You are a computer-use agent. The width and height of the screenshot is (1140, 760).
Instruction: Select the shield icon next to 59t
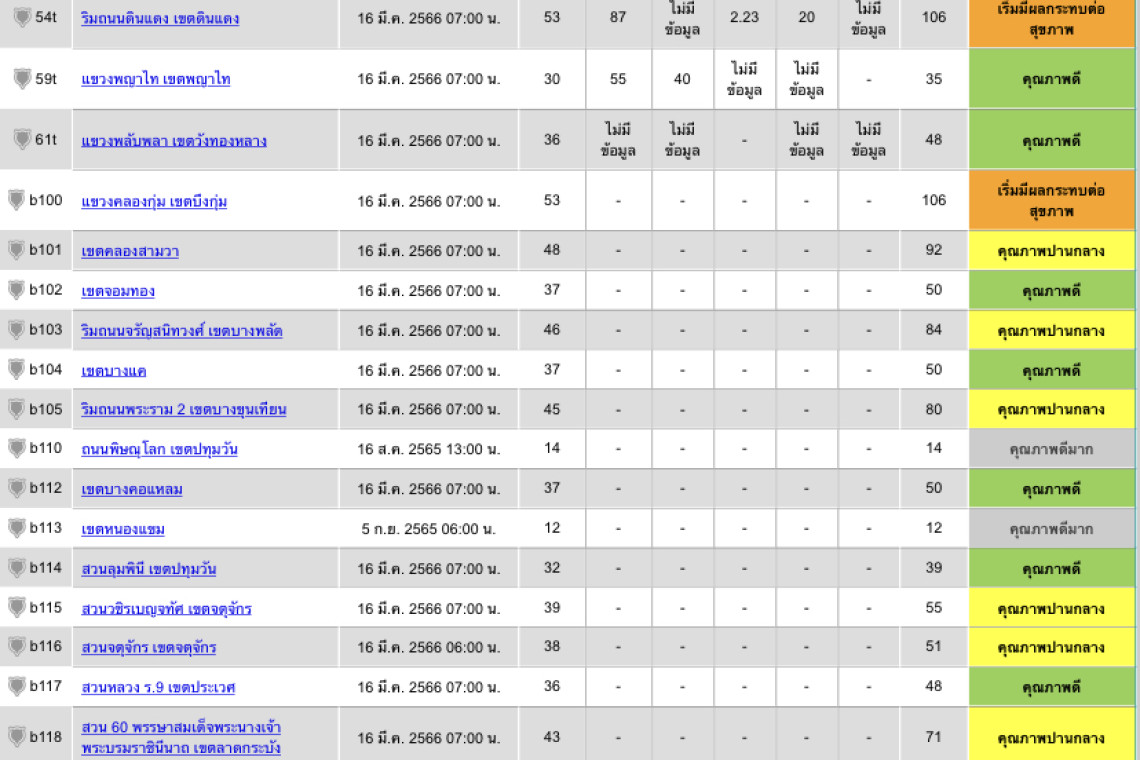tap(22, 79)
